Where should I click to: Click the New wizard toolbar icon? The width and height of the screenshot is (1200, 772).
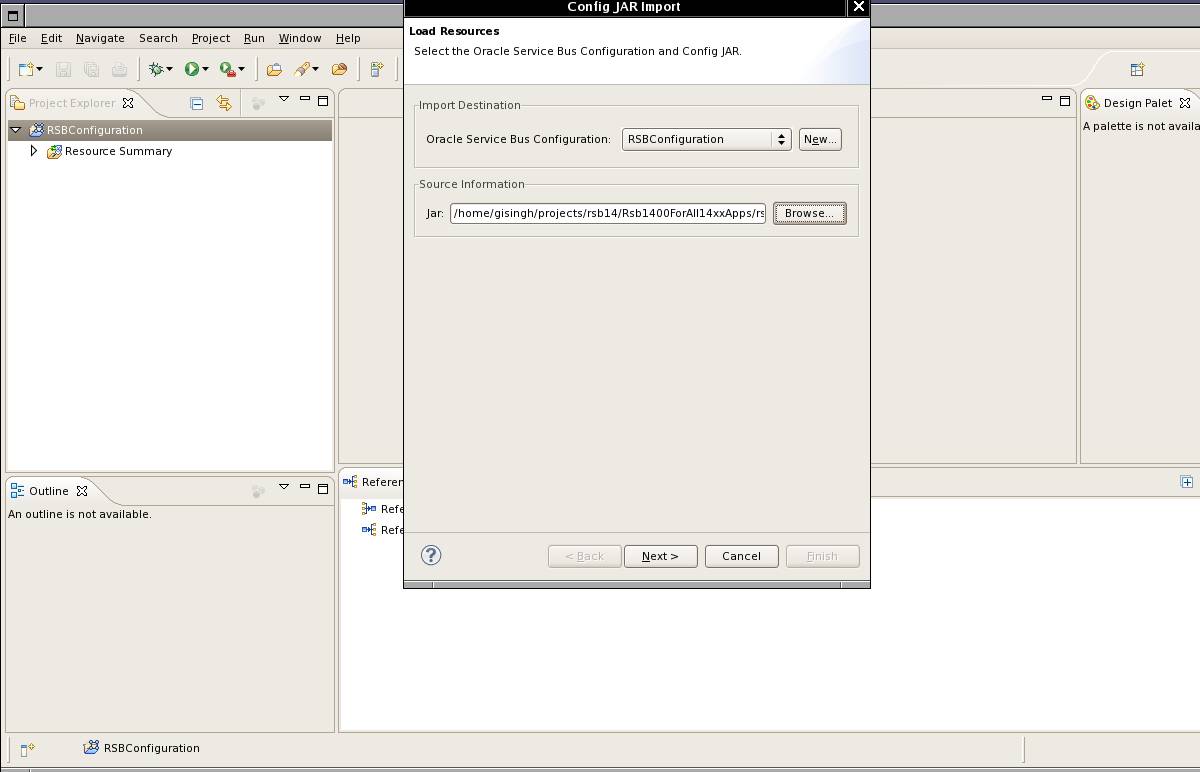coord(26,69)
